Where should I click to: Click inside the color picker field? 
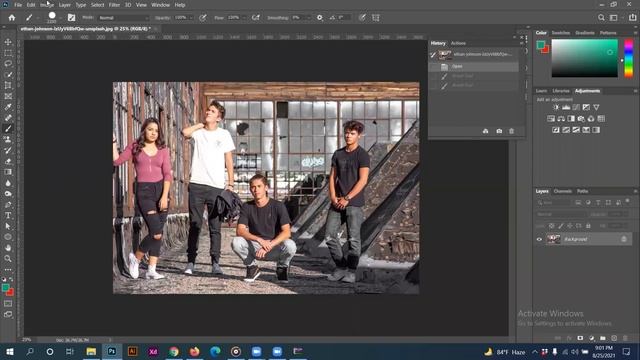pyautogui.click(x=584, y=58)
